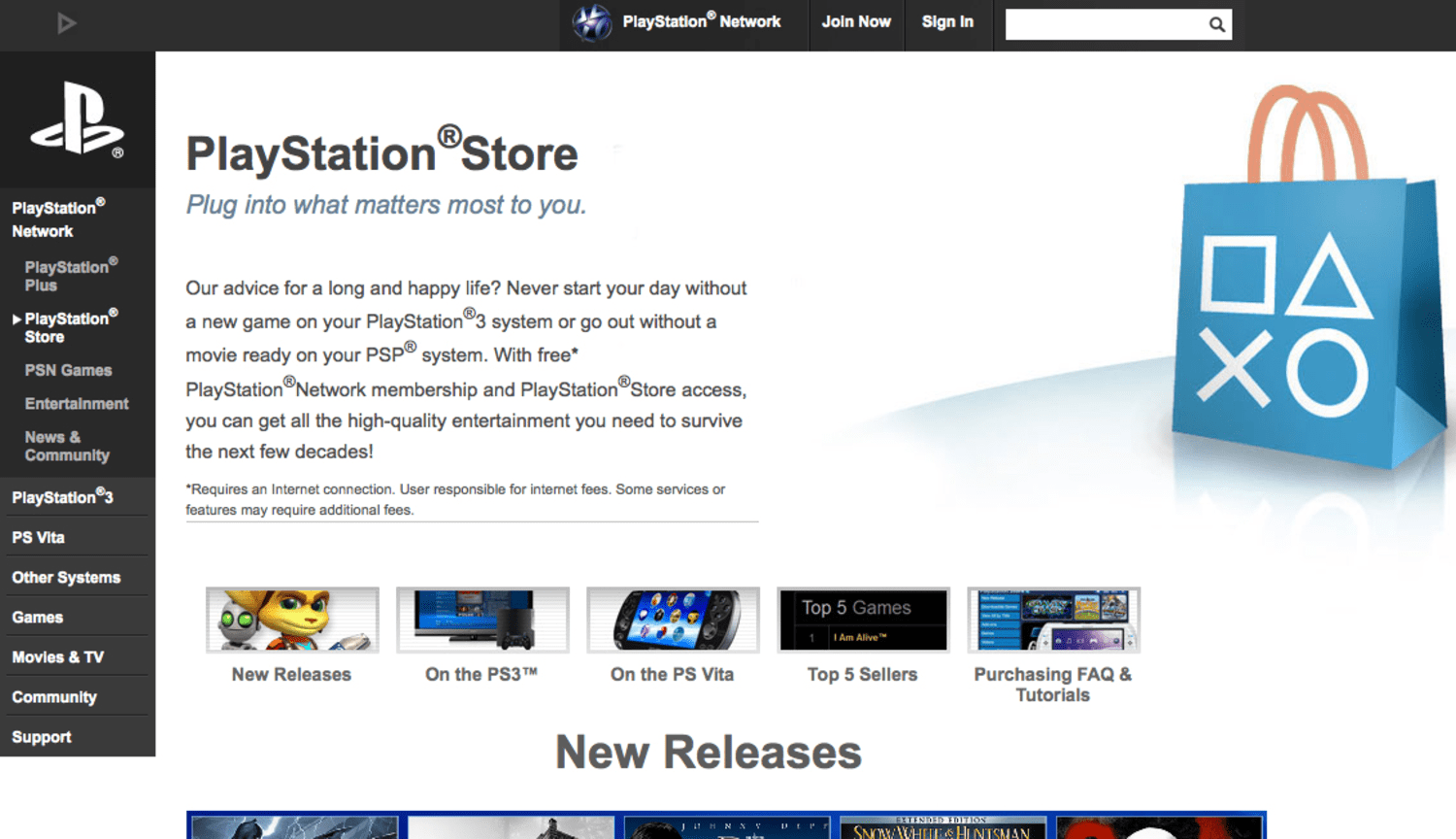Open the PS3 console thumbnail
This screenshot has height=839, width=1456.
click(482, 620)
